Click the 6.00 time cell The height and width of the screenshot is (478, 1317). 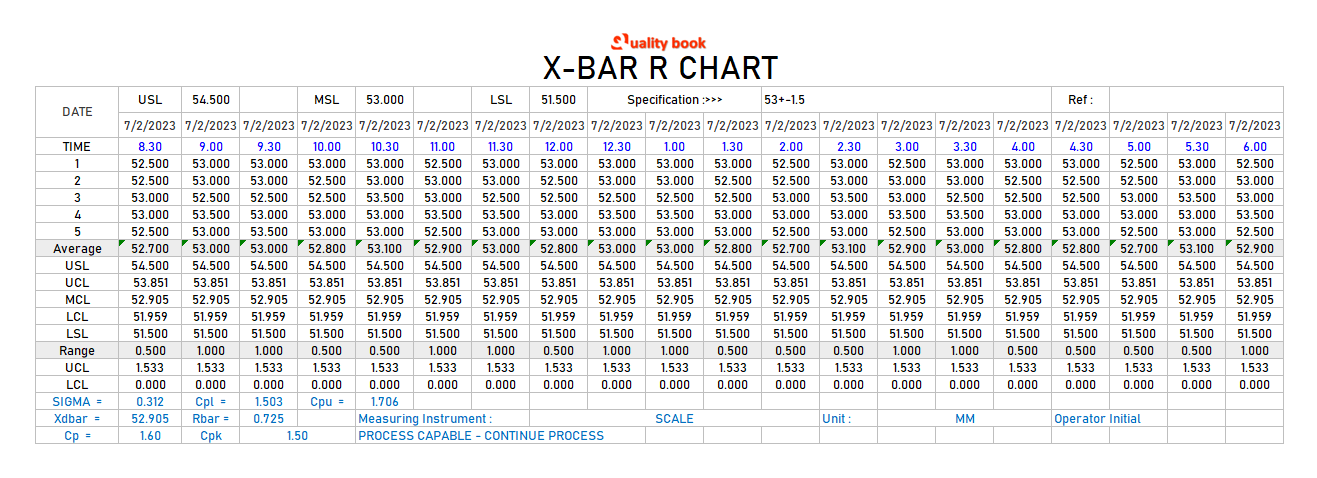click(x=1255, y=146)
